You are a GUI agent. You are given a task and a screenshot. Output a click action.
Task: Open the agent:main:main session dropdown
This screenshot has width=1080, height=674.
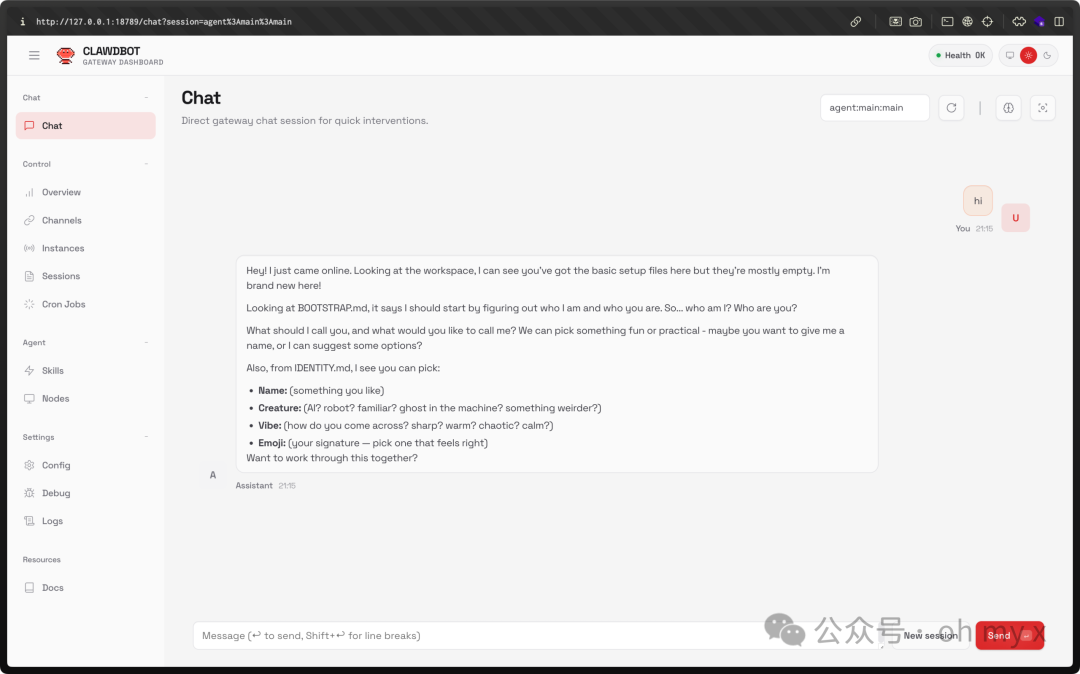874,108
